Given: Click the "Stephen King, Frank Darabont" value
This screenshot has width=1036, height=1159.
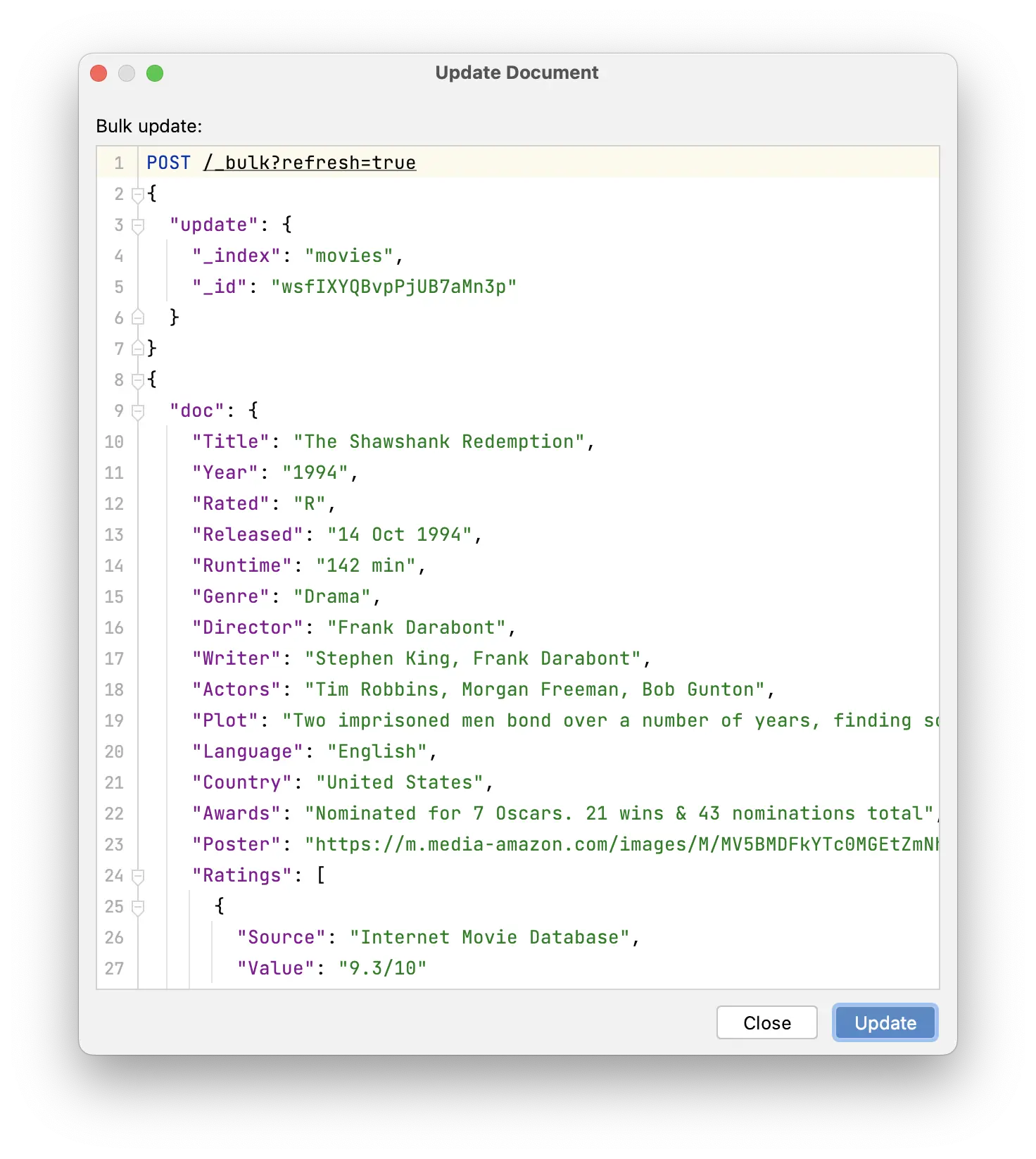Looking at the screenshot, I should coord(473,658).
